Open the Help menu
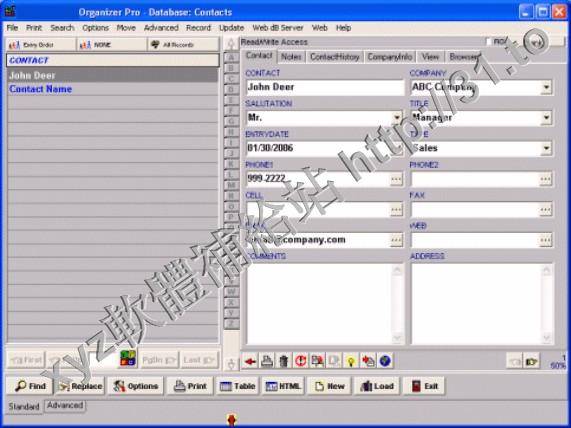The width and height of the screenshot is (571, 428). click(x=343, y=28)
